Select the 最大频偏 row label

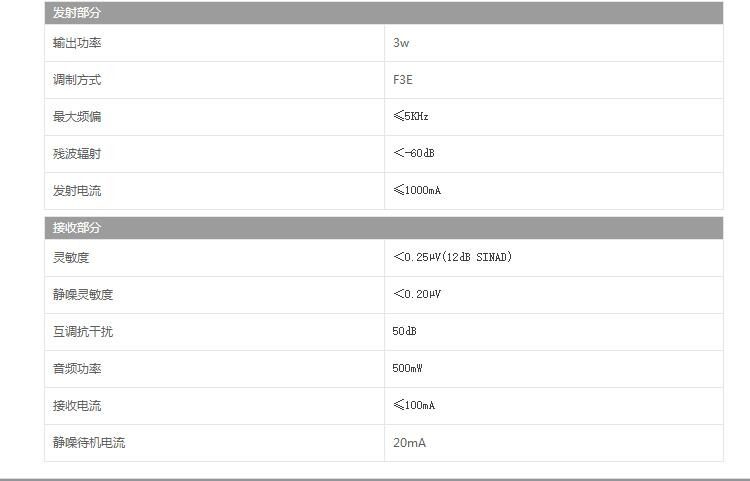(x=77, y=117)
